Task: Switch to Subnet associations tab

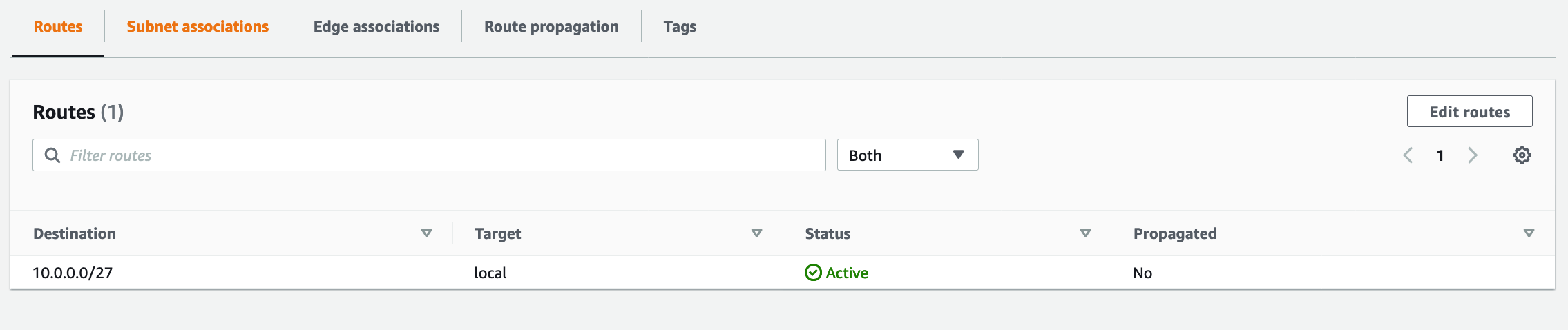Action: [x=198, y=26]
